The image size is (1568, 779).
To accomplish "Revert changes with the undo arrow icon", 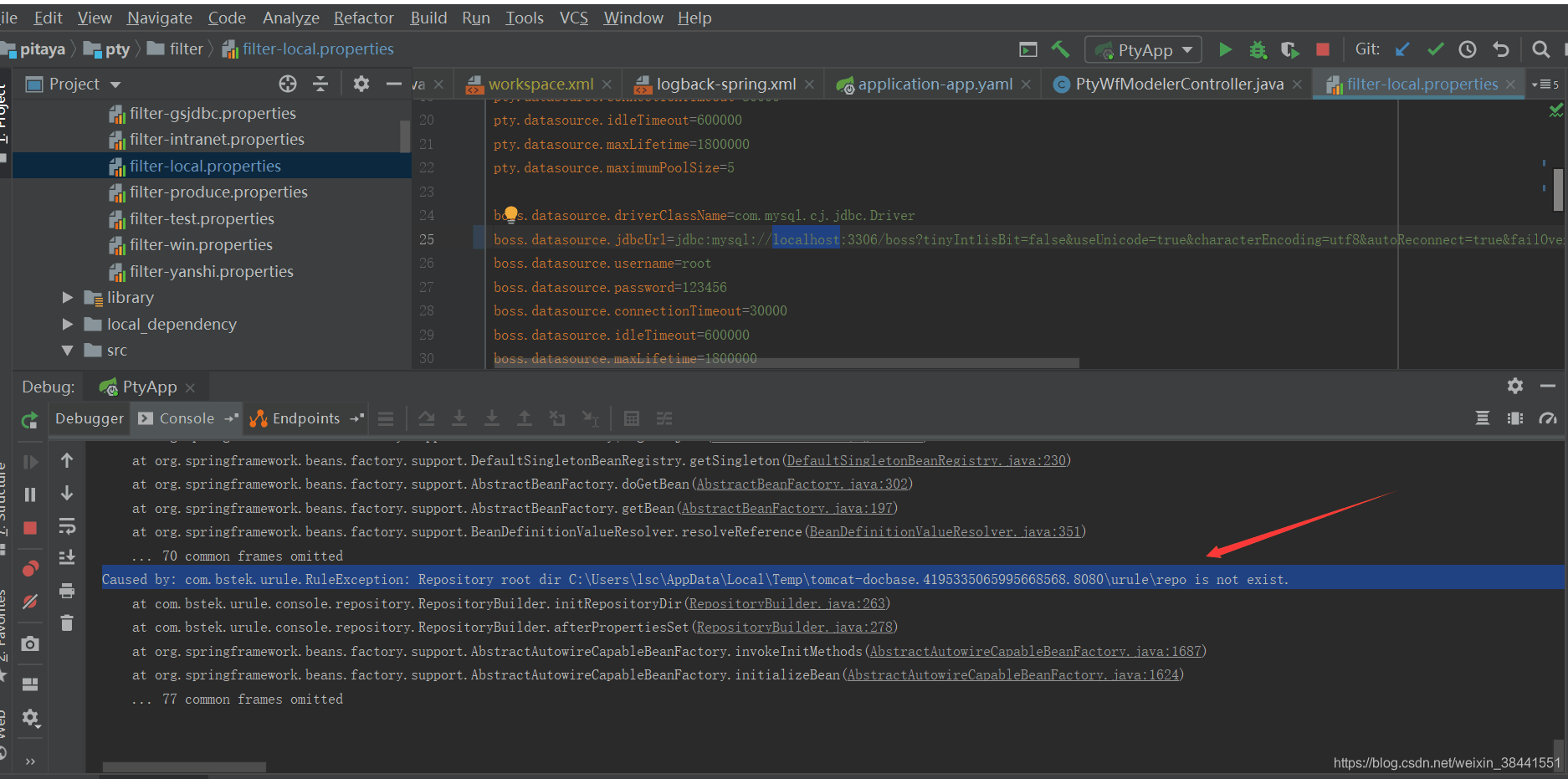I will coord(1501,50).
